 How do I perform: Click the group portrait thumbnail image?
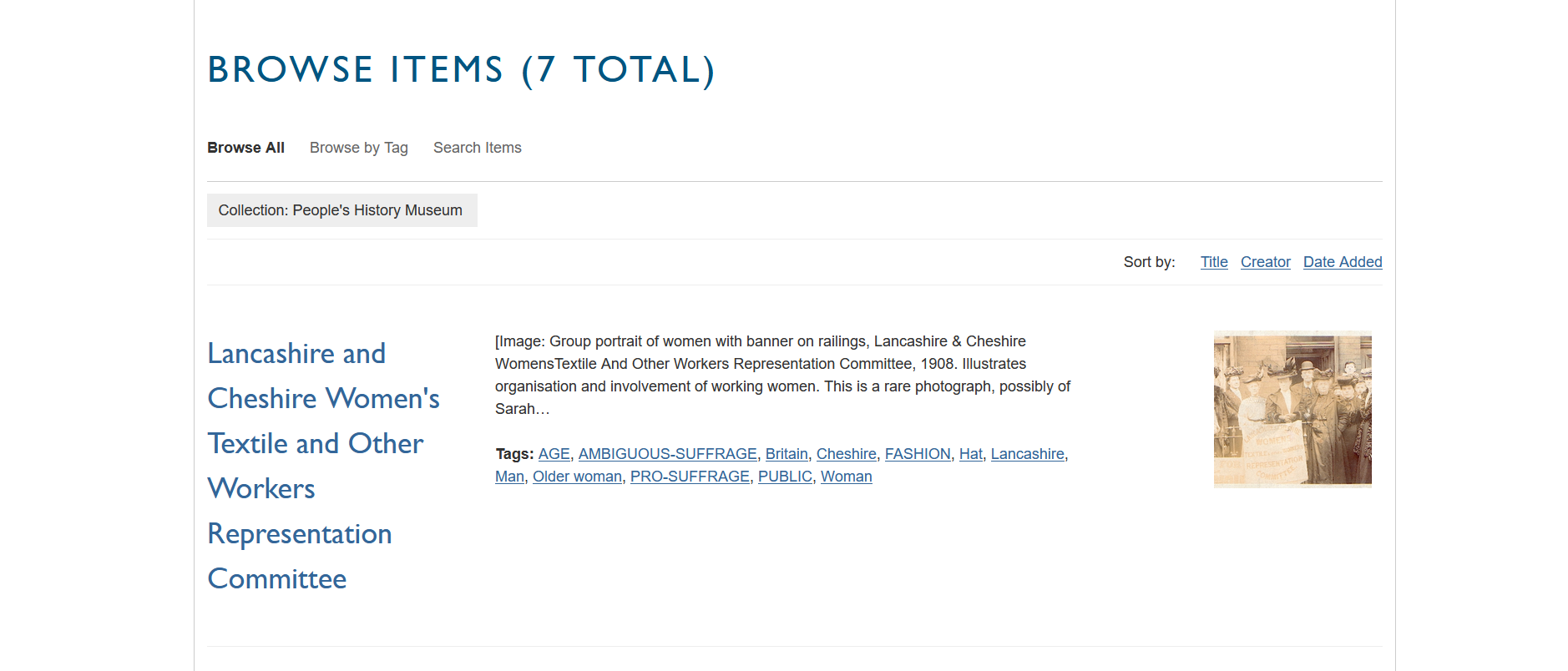(x=1292, y=409)
